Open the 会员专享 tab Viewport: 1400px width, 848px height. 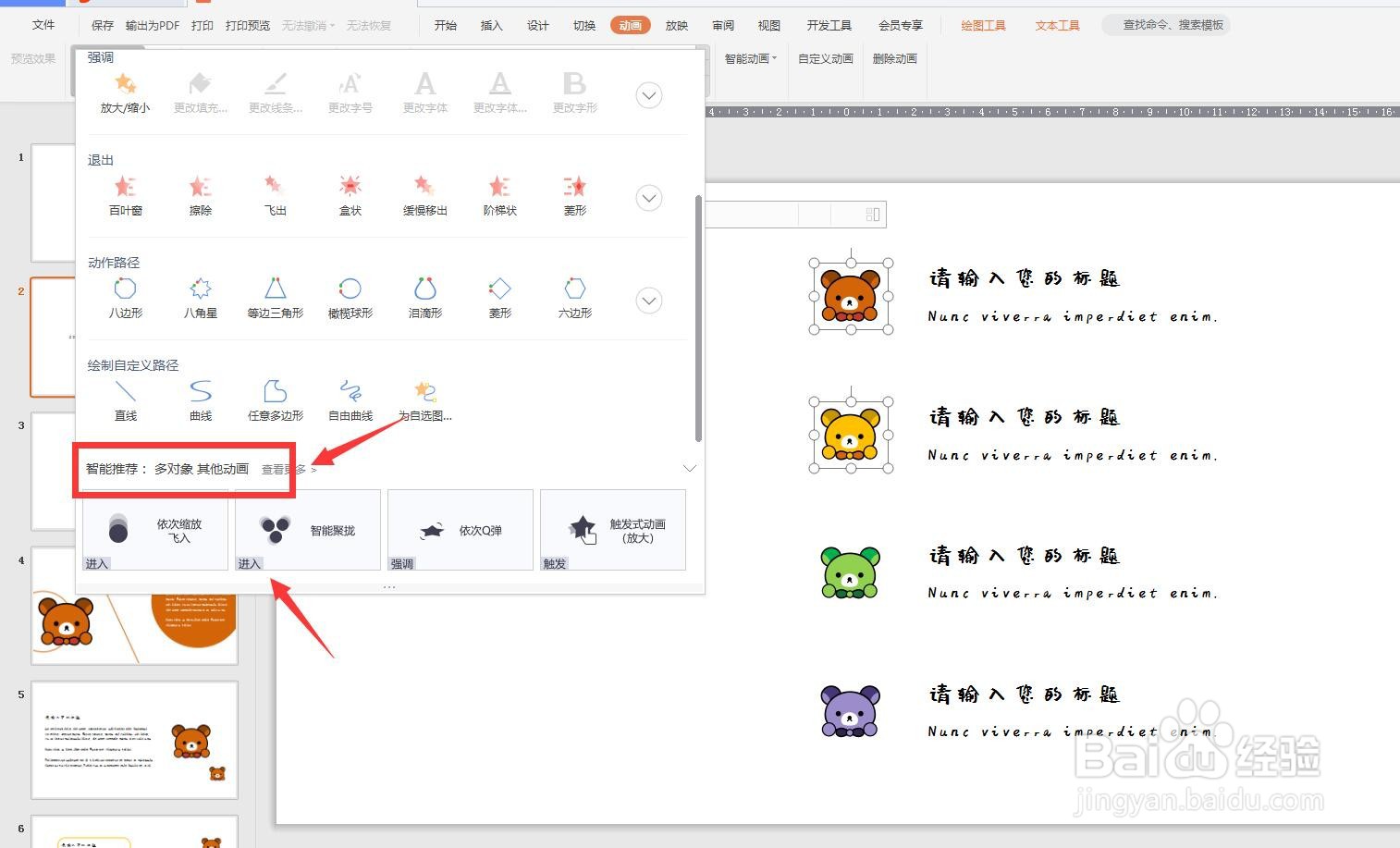901,25
